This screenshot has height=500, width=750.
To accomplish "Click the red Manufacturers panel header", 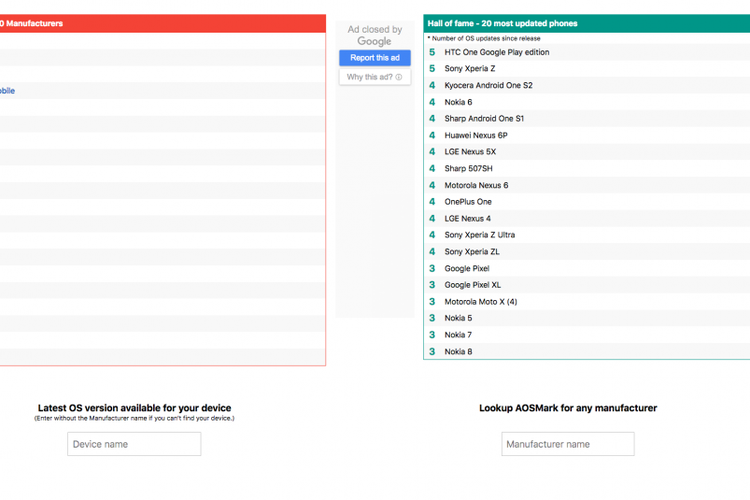I will coord(160,23).
